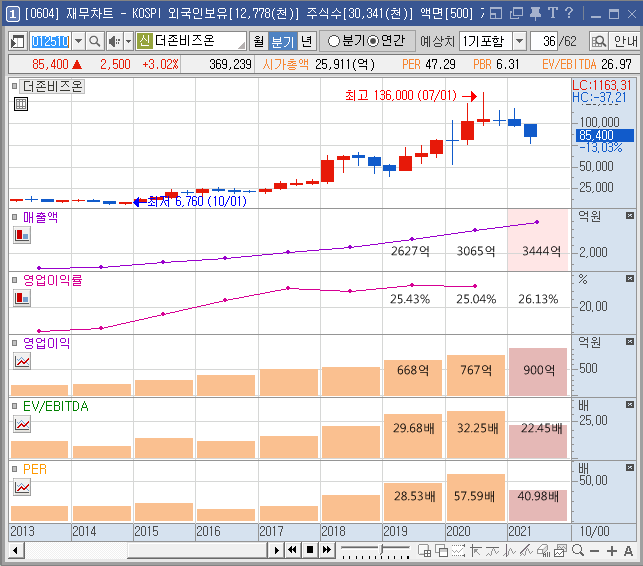Toggle the small square next to 영업이익 label
This screenshot has width=643, height=566.
[x=15, y=343]
